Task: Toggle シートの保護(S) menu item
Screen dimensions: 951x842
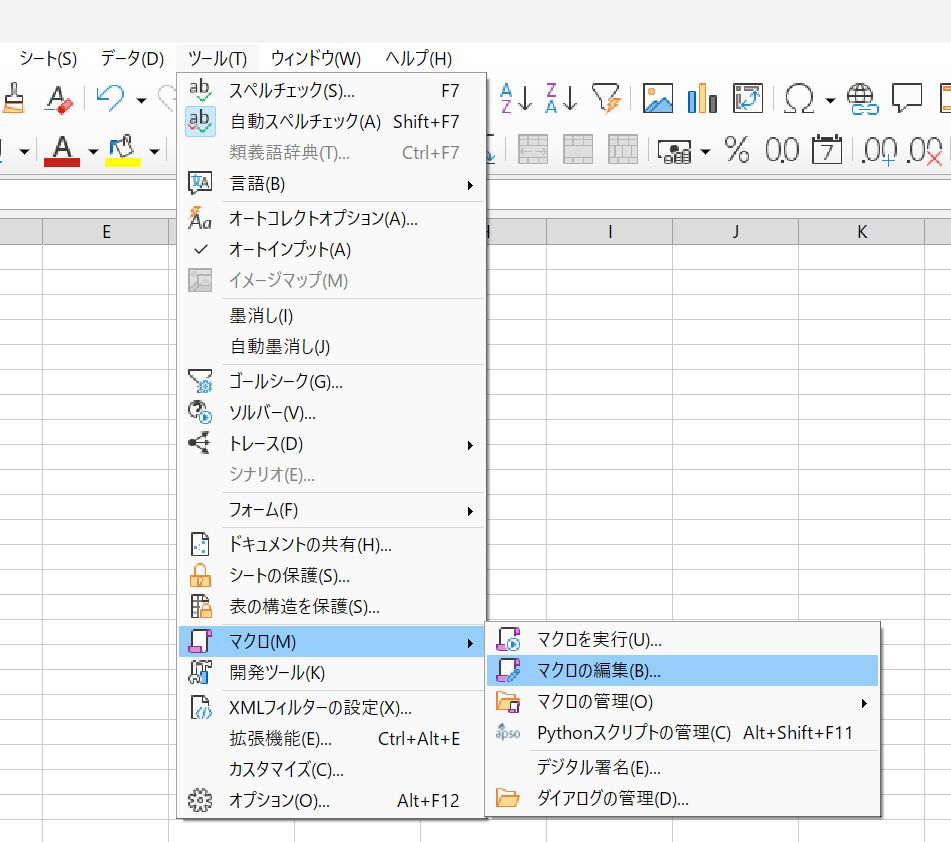Action: tap(289, 576)
